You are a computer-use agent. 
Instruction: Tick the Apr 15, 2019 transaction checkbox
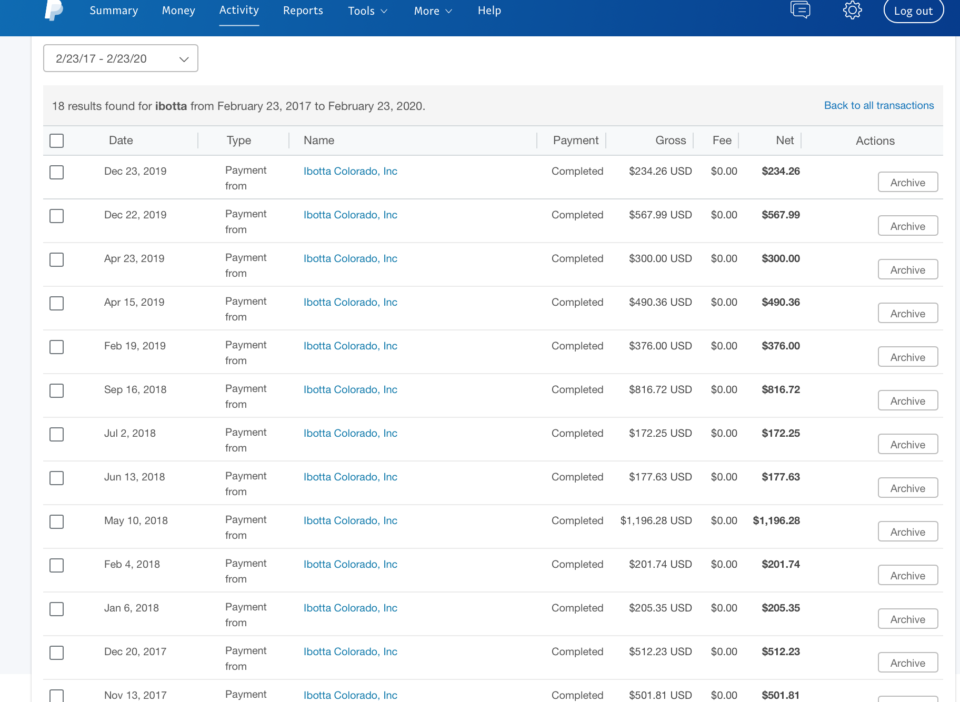(56, 303)
